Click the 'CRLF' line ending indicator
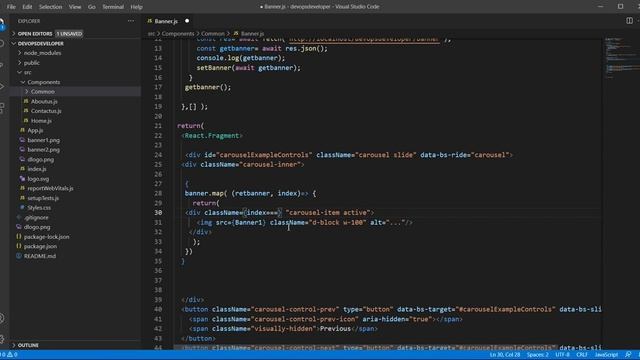 [582, 355]
